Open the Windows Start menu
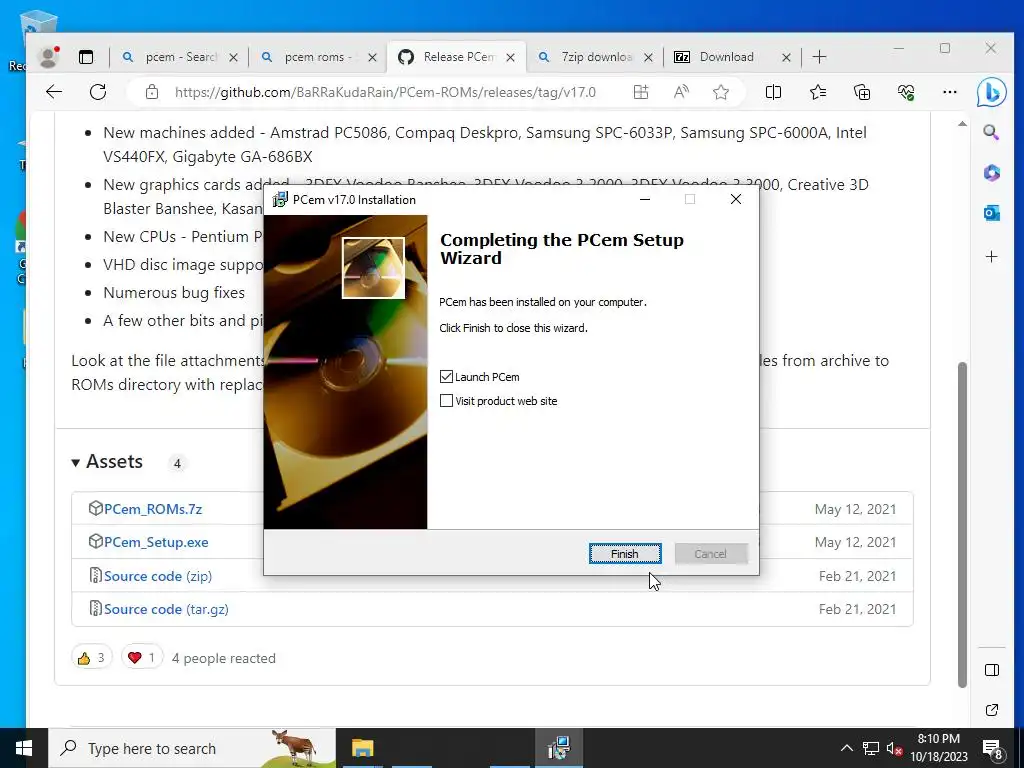 (x=24, y=748)
